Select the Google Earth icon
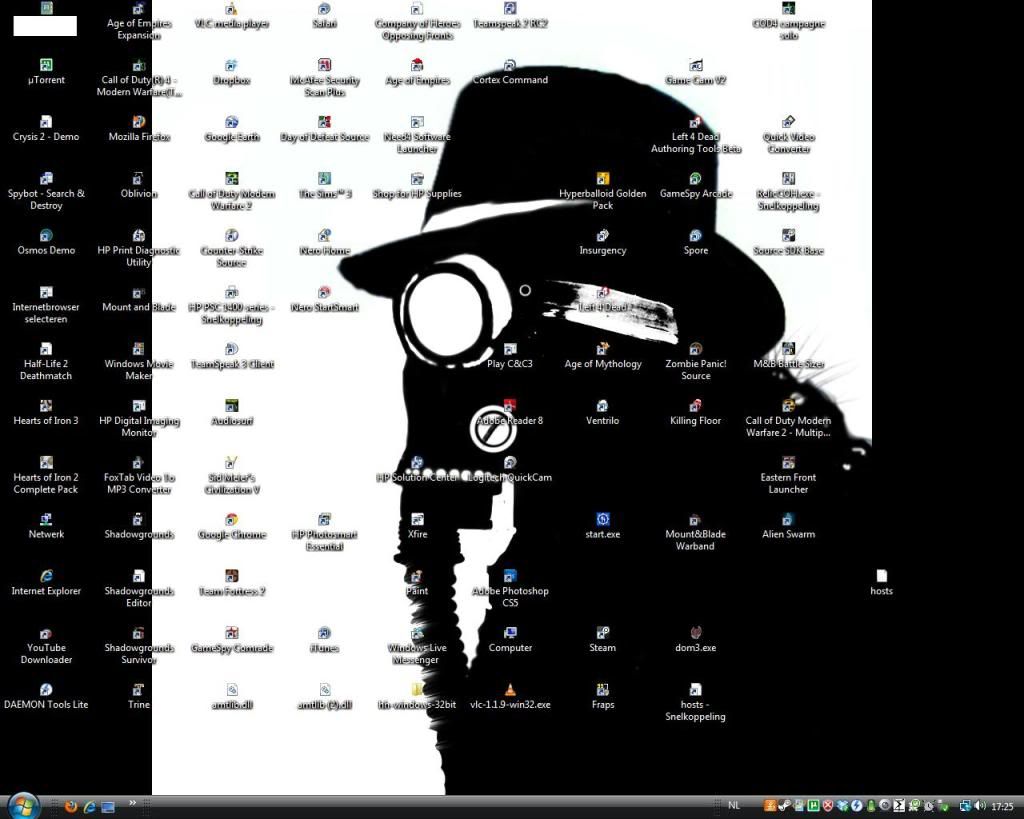The image size is (1024, 819). coord(231,129)
